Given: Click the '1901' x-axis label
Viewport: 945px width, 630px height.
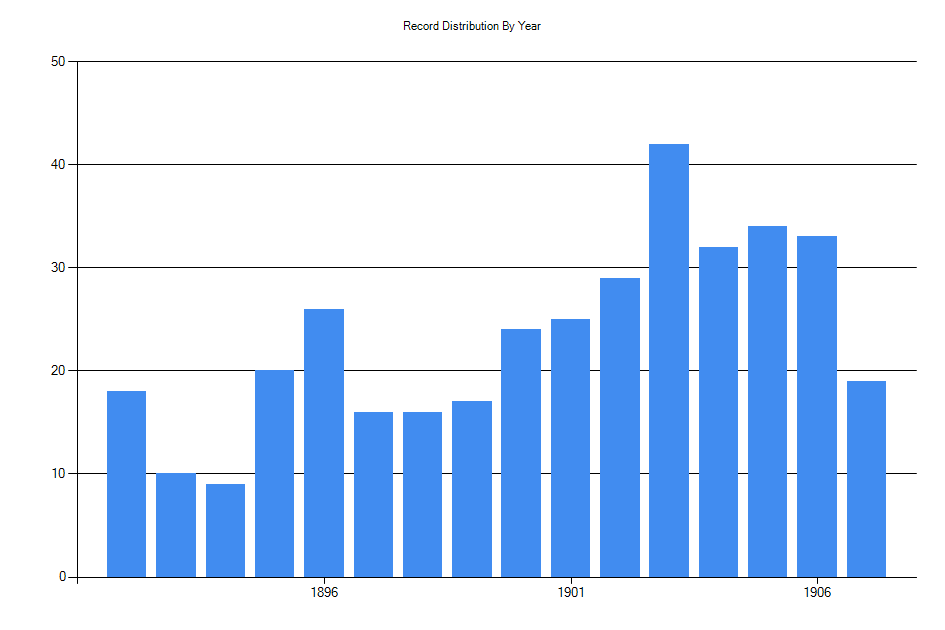Looking at the screenshot, I should click(570, 592).
